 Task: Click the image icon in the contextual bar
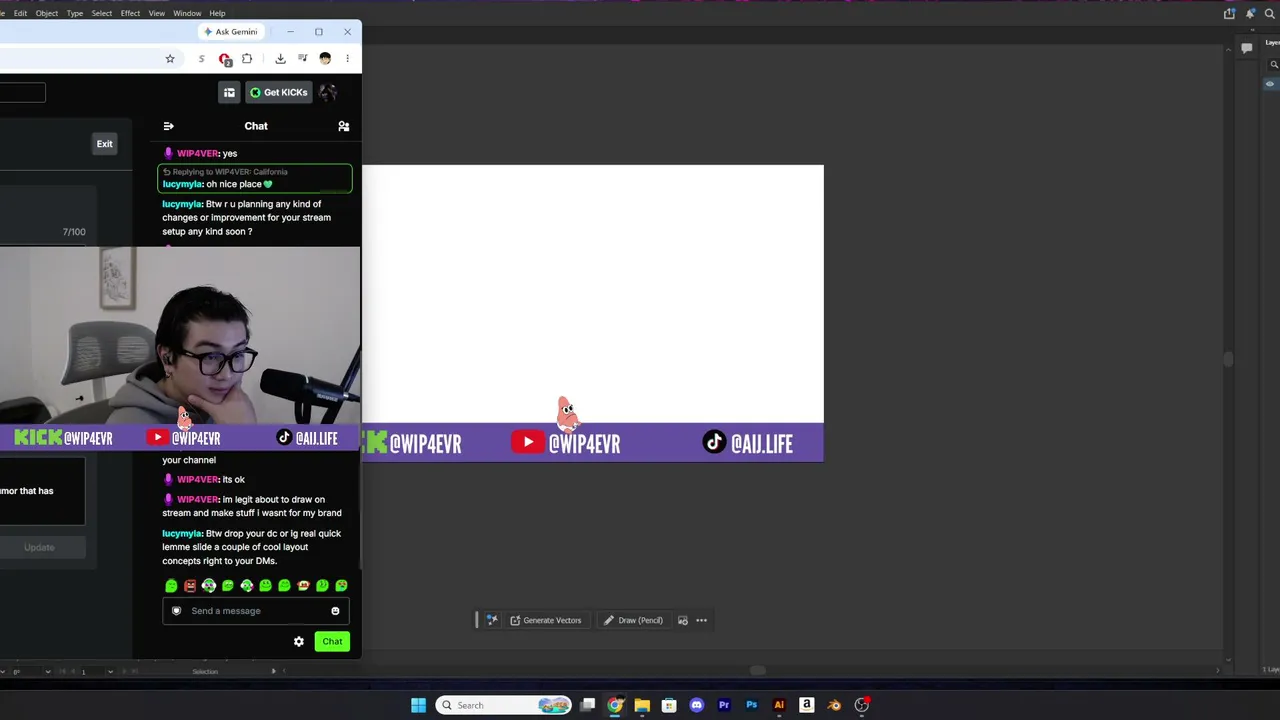[x=683, y=621]
